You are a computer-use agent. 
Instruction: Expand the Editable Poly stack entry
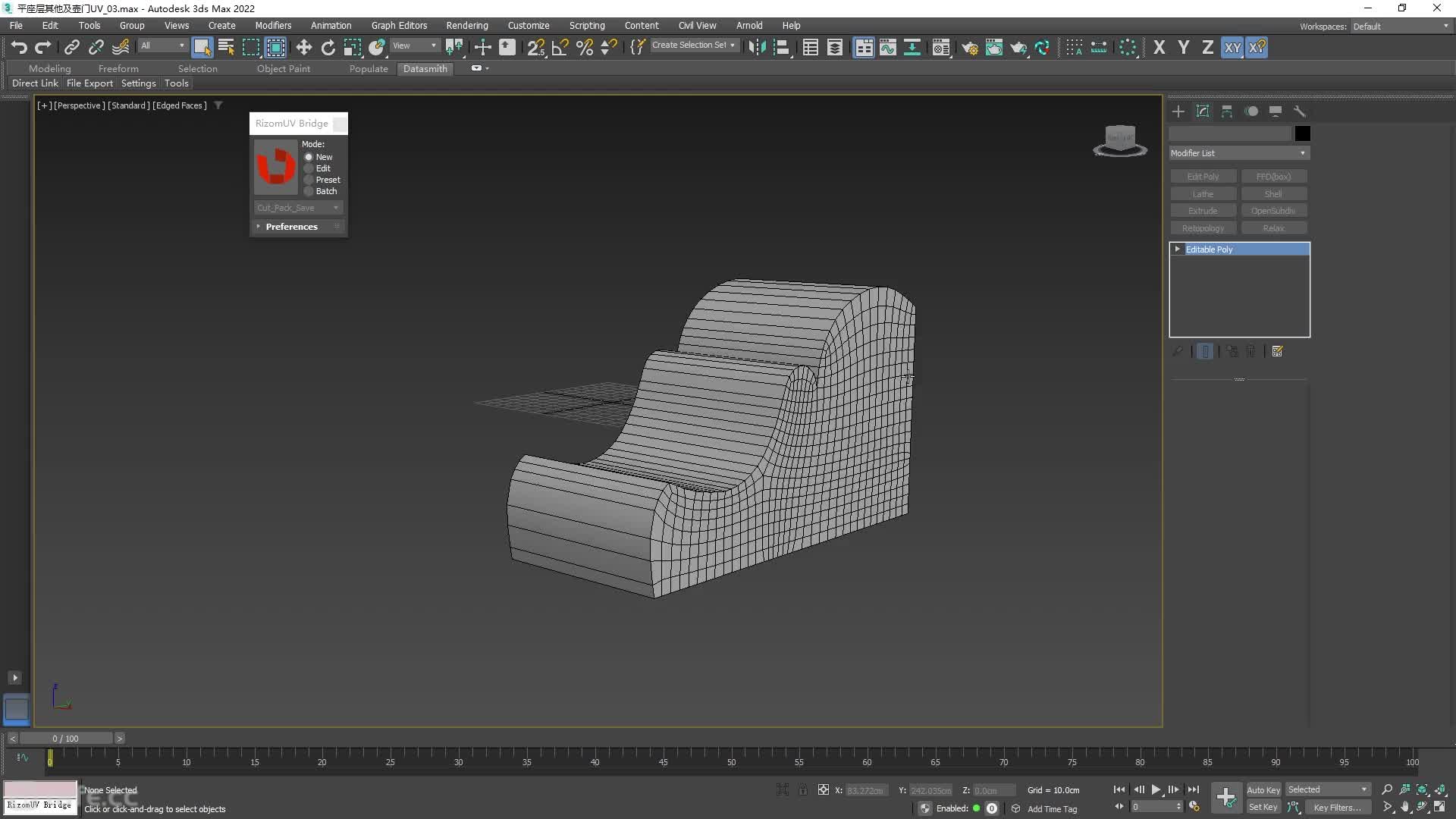tap(1177, 249)
